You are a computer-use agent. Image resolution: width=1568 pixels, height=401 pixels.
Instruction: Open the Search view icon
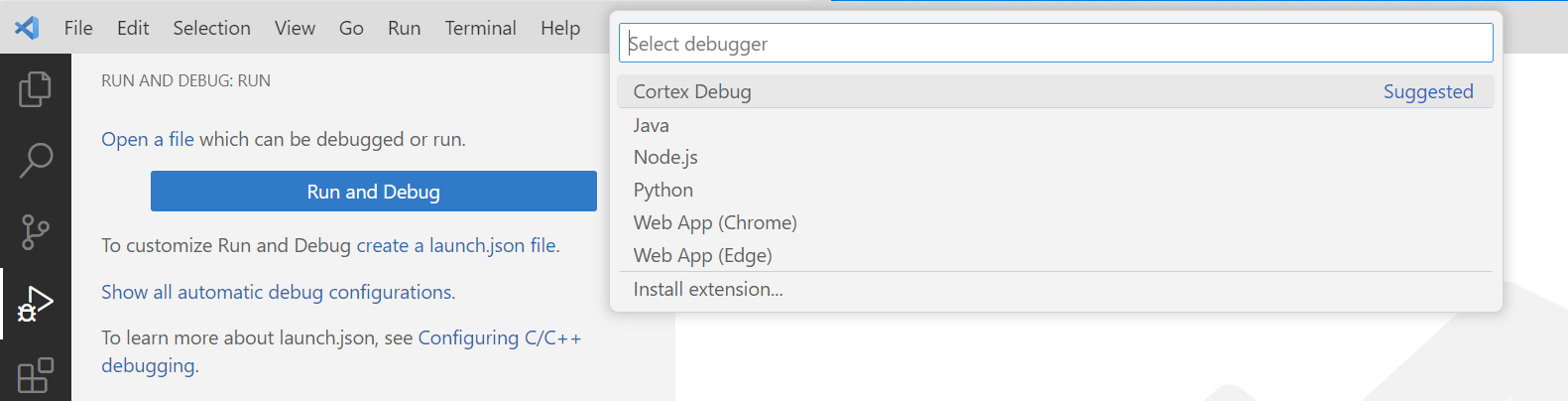[x=35, y=160]
